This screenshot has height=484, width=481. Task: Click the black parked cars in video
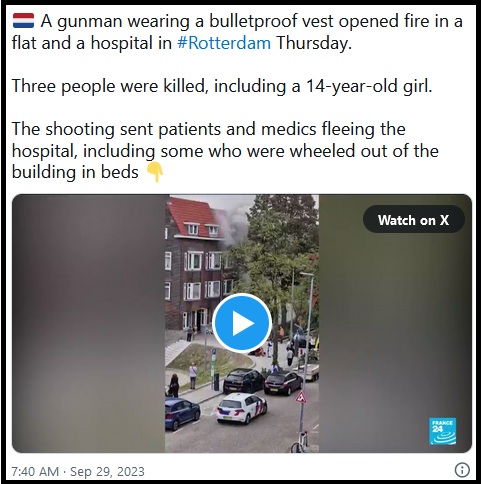coord(263,381)
